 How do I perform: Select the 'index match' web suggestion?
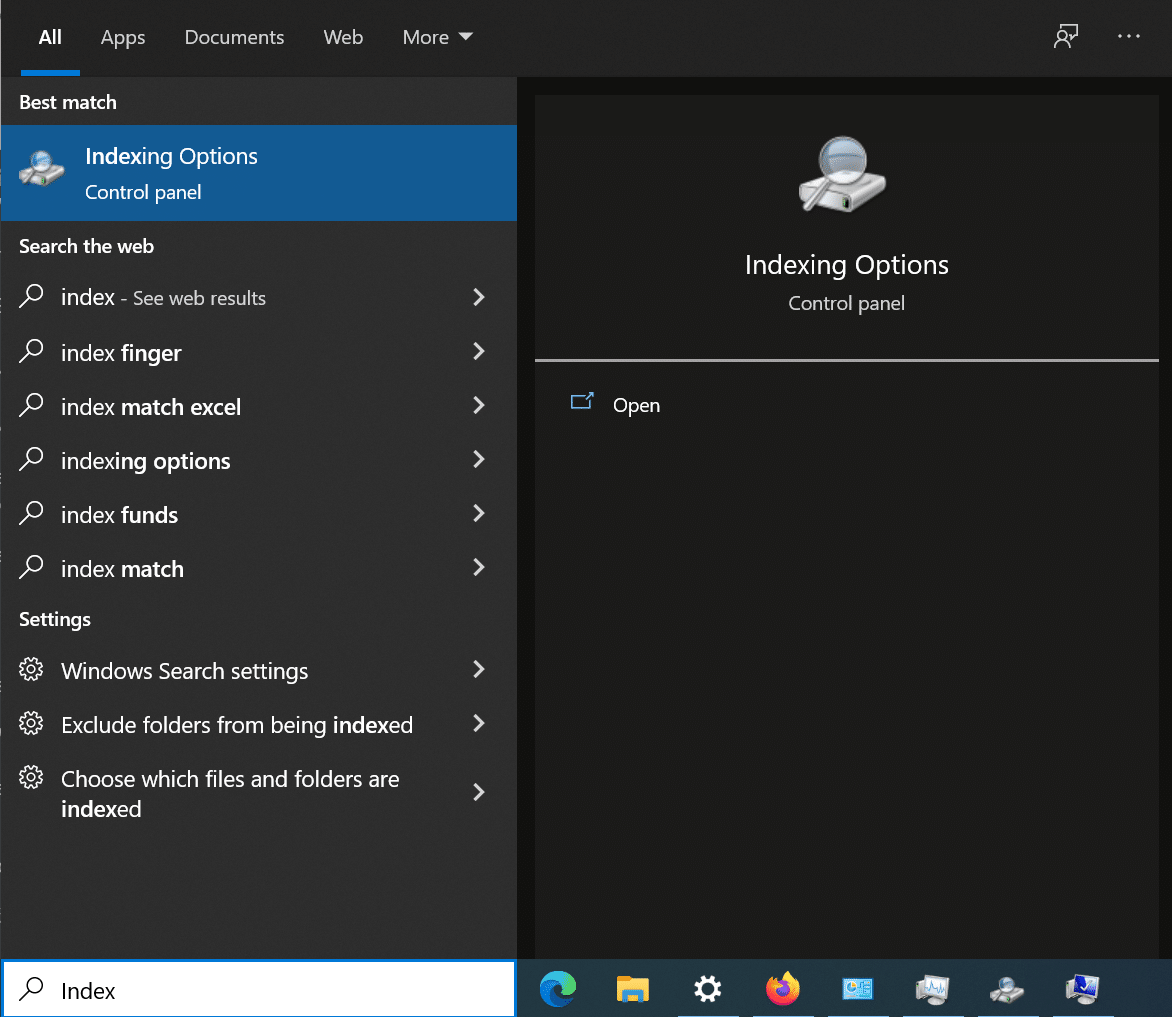pyautogui.click(x=259, y=568)
